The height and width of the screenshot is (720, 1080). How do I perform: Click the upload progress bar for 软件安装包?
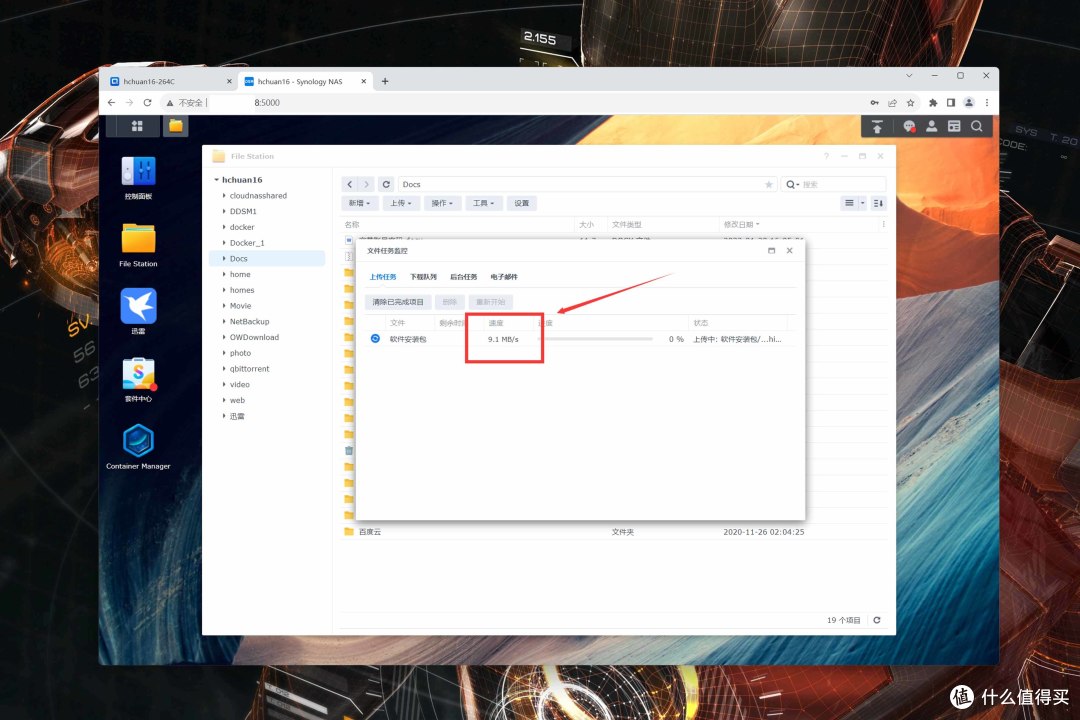pyautogui.click(x=596, y=339)
